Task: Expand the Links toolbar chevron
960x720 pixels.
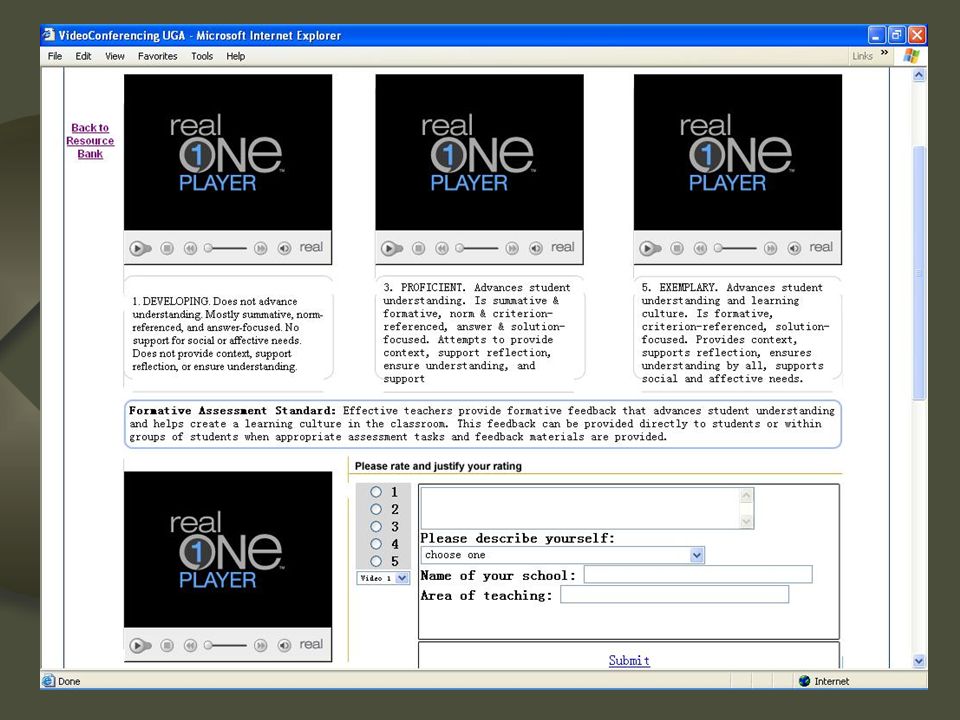Action: pos(884,53)
